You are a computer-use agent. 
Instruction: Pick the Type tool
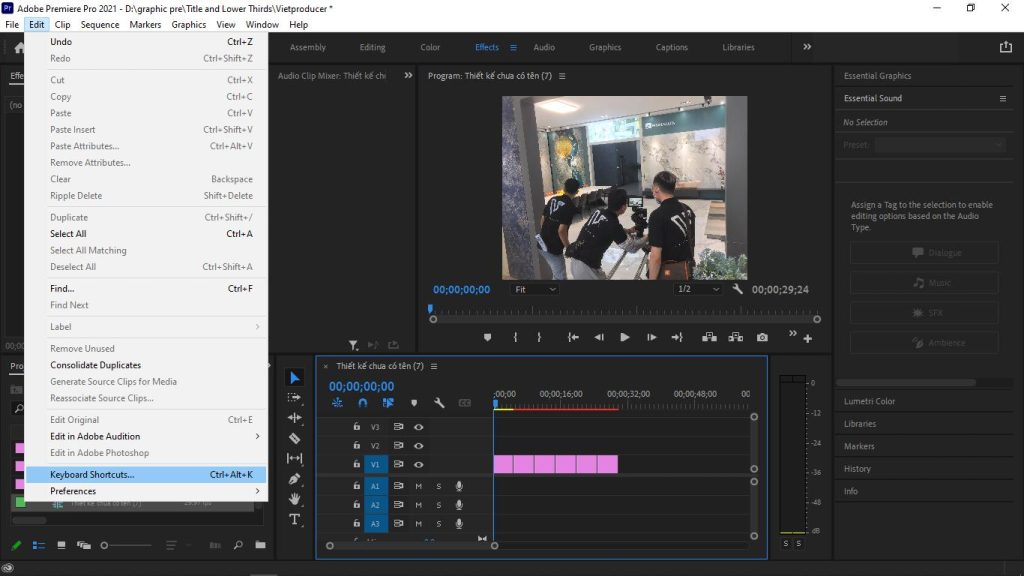pos(294,518)
